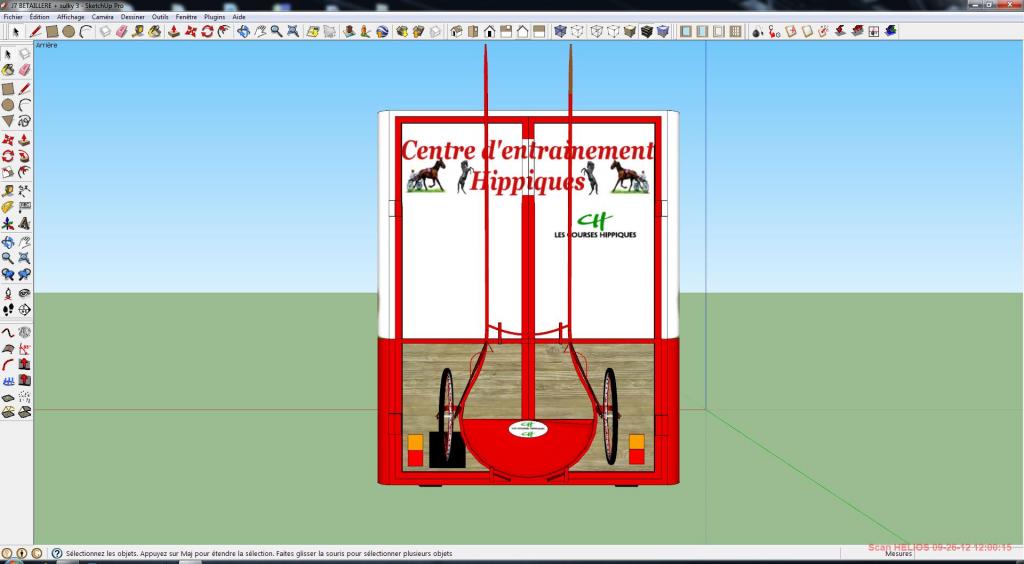Switch to the Front view house icon
This screenshot has height=564, width=1024.
tap(489, 31)
